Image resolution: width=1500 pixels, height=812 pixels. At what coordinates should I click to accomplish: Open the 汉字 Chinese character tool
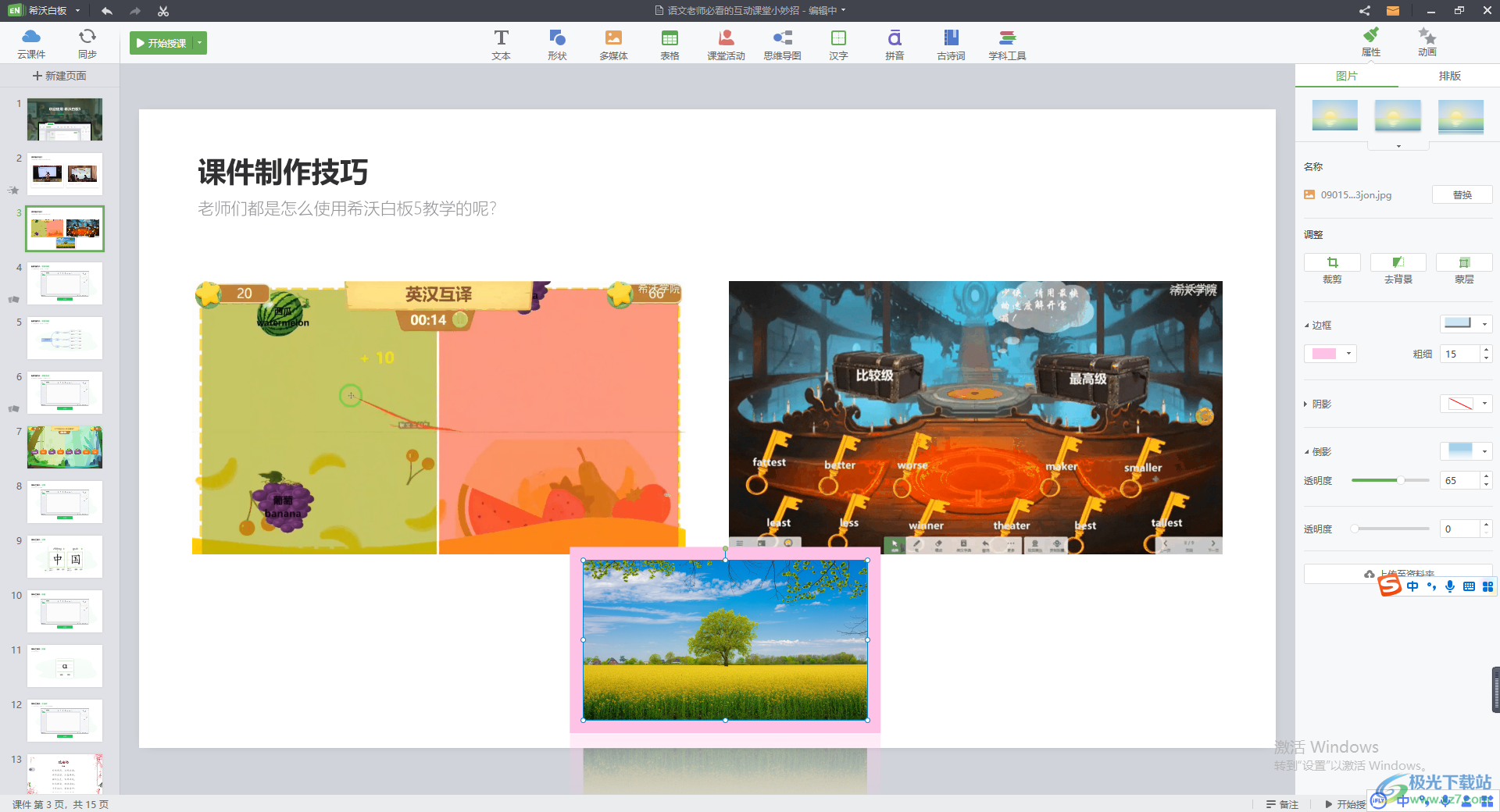pyautogui.click(x=838, y=45)
